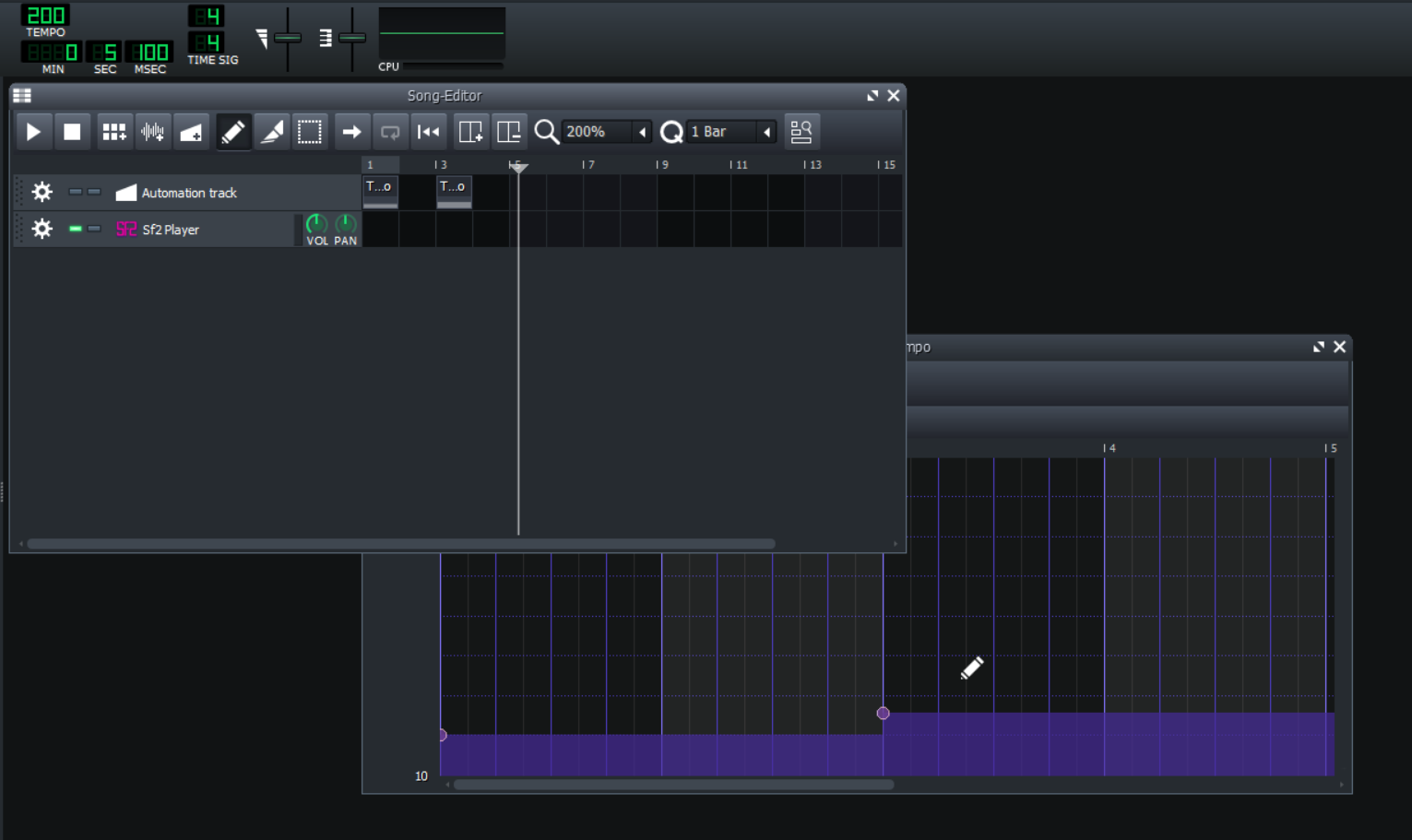Click arrow next to 1 Bar
Screen dimensions: 1412x840
click(x=767, y=132)
